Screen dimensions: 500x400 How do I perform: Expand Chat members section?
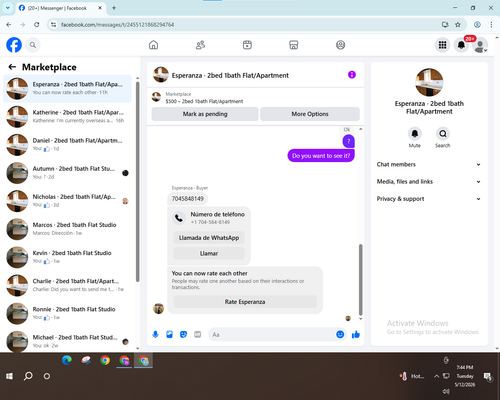429,164
